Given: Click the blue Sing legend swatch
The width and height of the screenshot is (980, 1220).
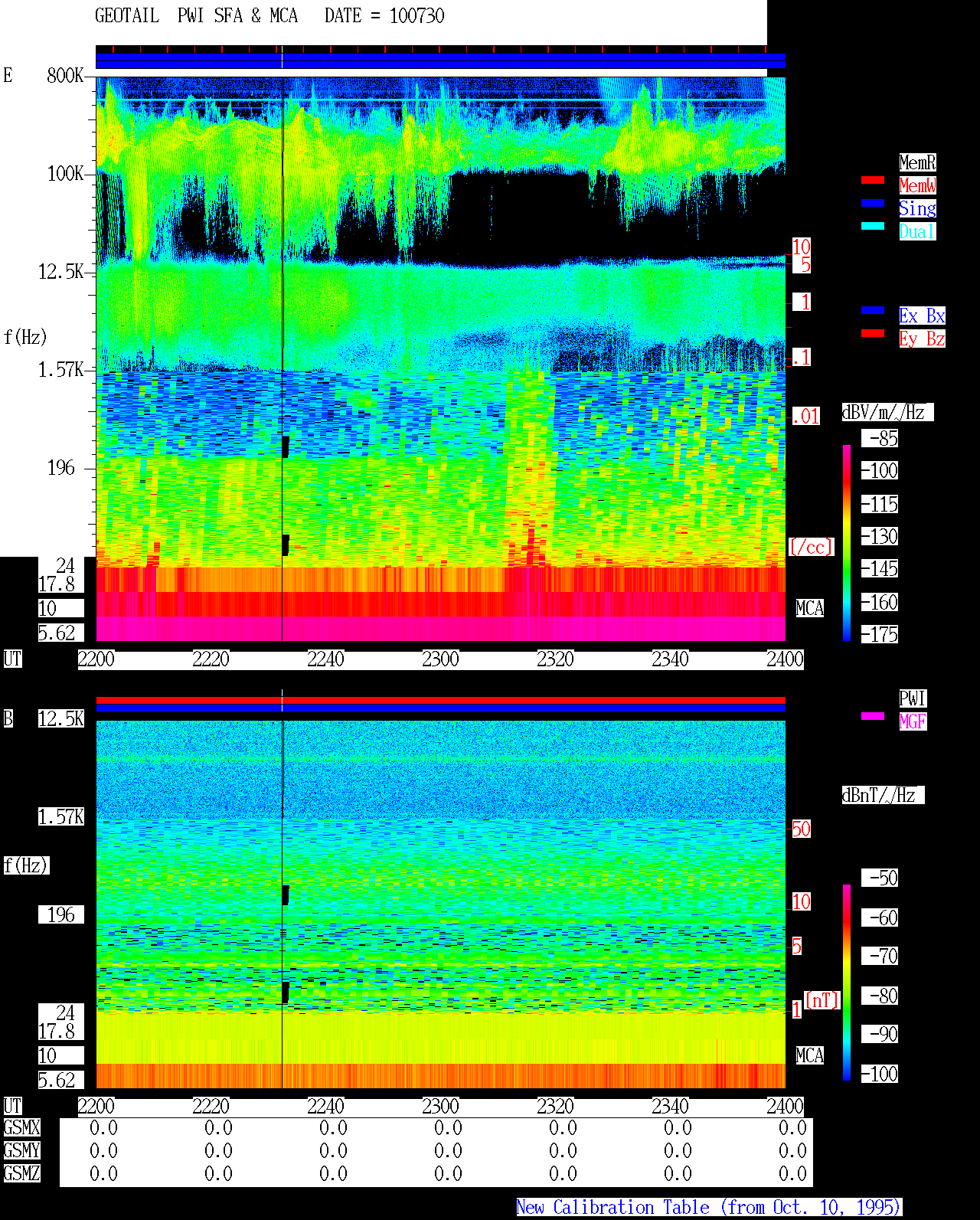Looking at the screenshot, I should tap(873, 203).
